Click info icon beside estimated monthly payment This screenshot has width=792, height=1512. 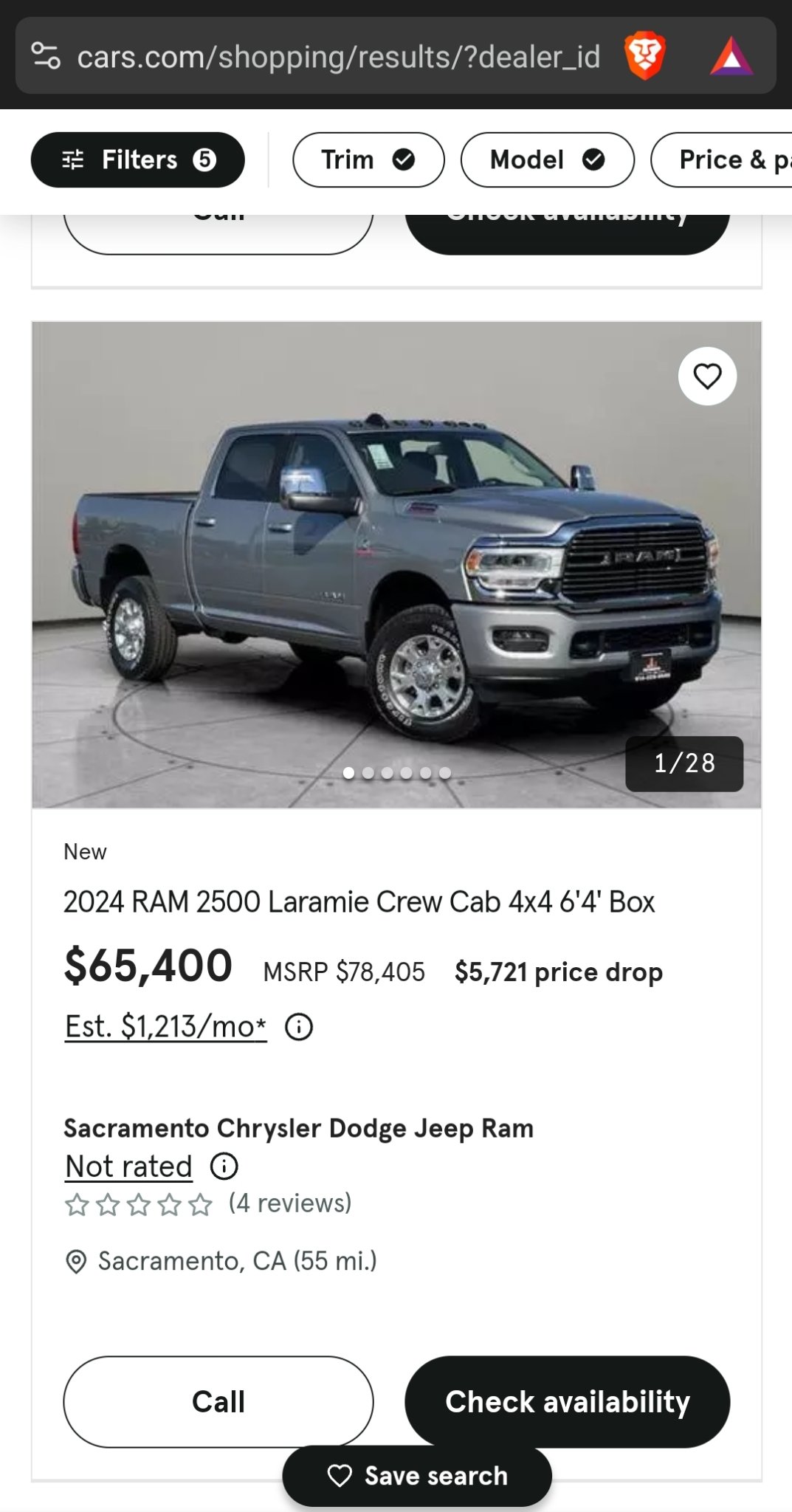(299, 1027)
